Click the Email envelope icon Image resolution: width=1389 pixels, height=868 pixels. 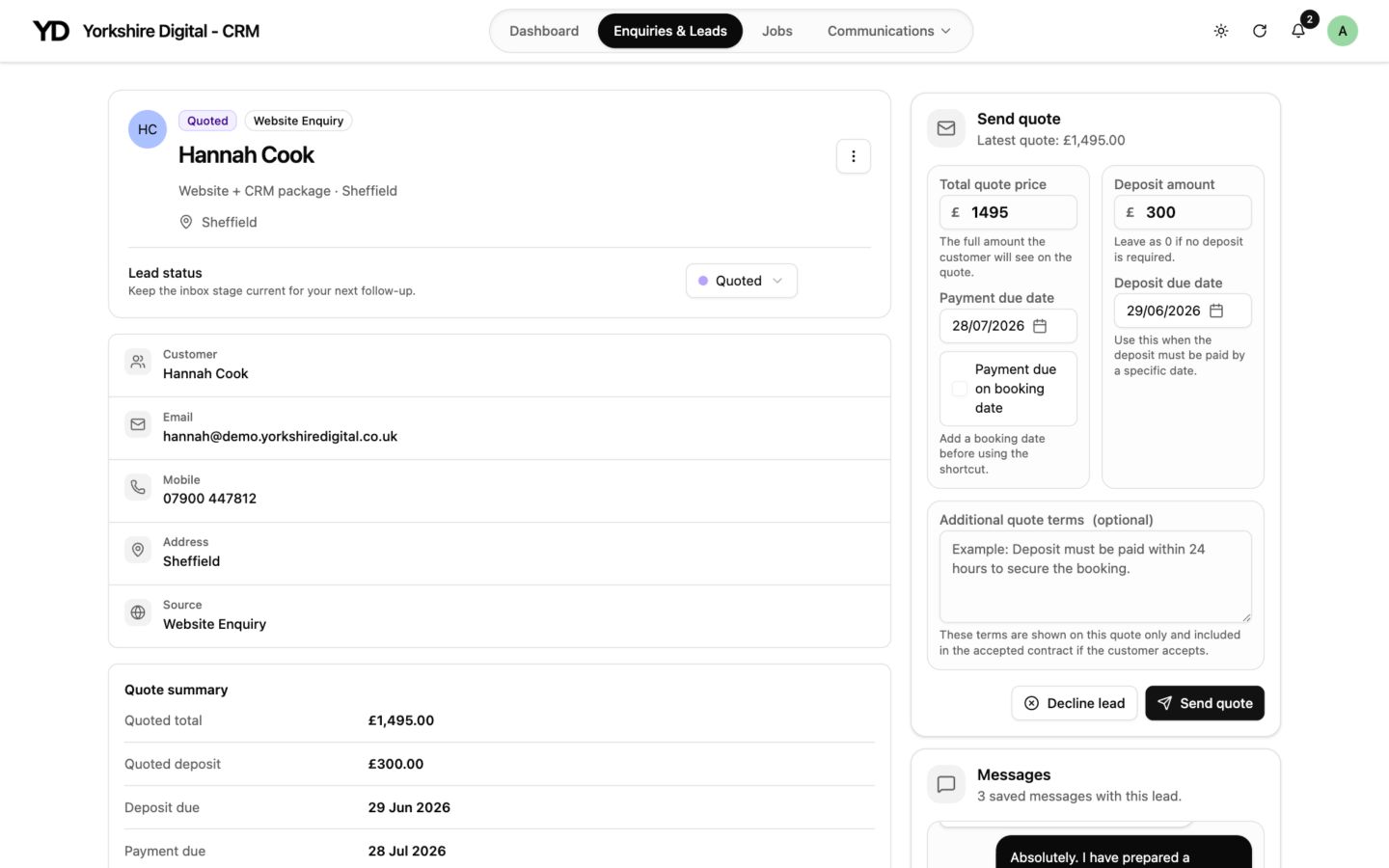pos(138,425)
